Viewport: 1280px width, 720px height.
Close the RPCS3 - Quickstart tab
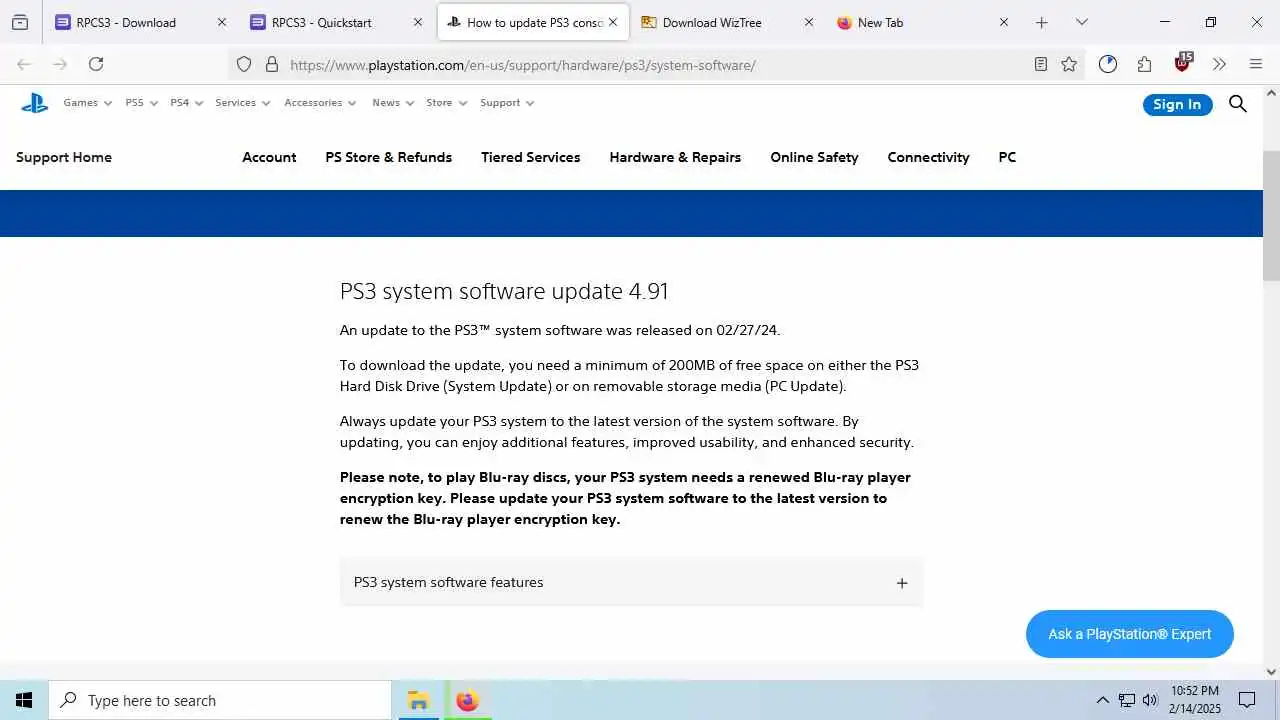[x=418, y=22]
